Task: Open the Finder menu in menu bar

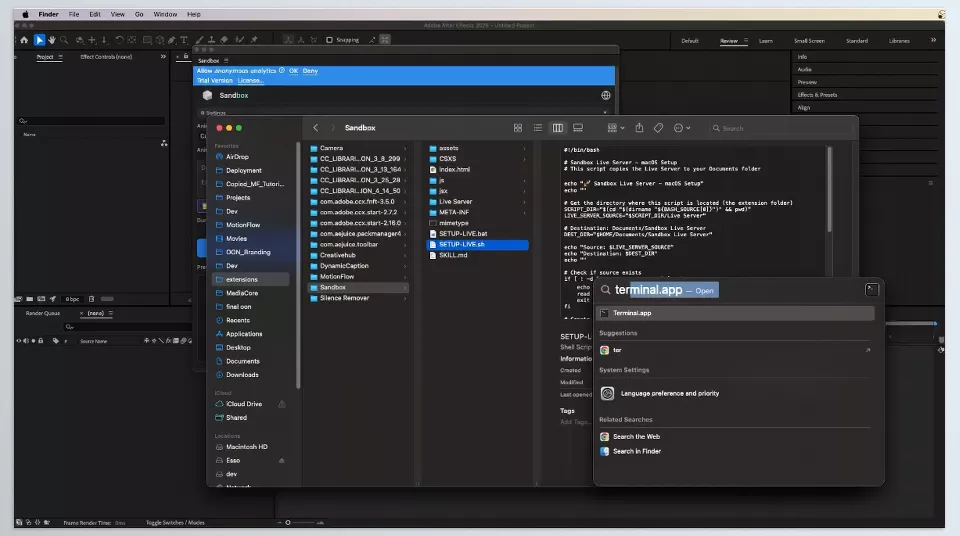Action: 48,14
